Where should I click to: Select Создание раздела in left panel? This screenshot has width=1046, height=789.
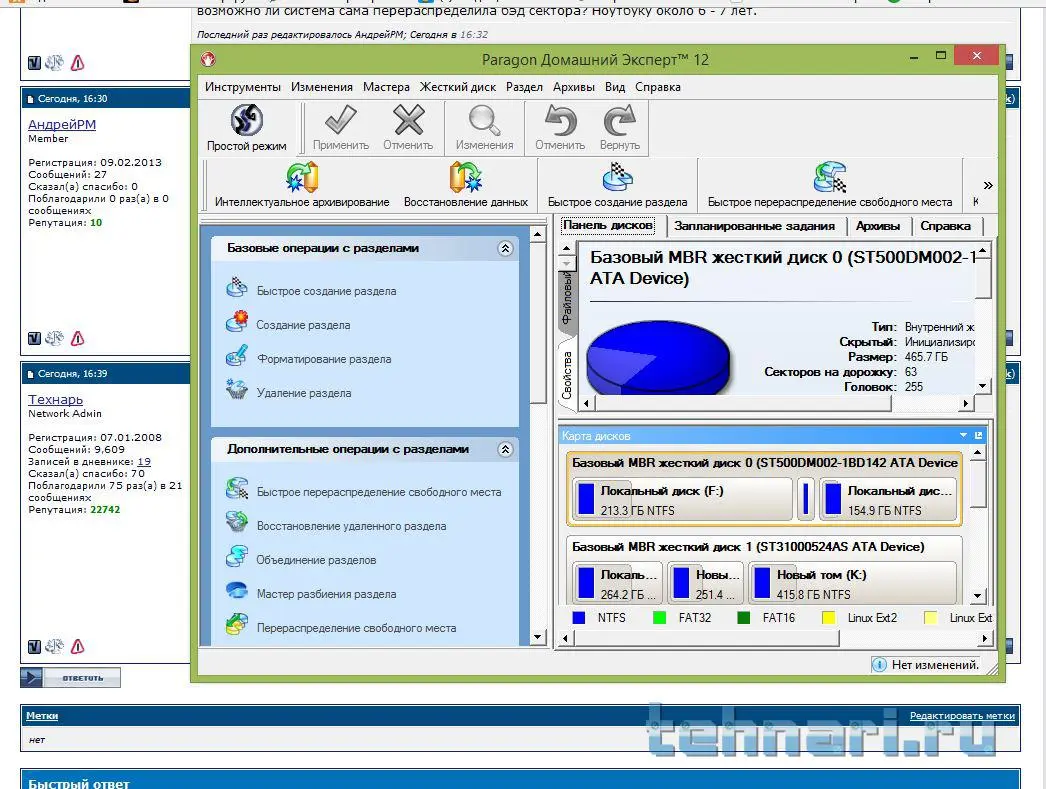pyautogui.click(x=303, y=325)
